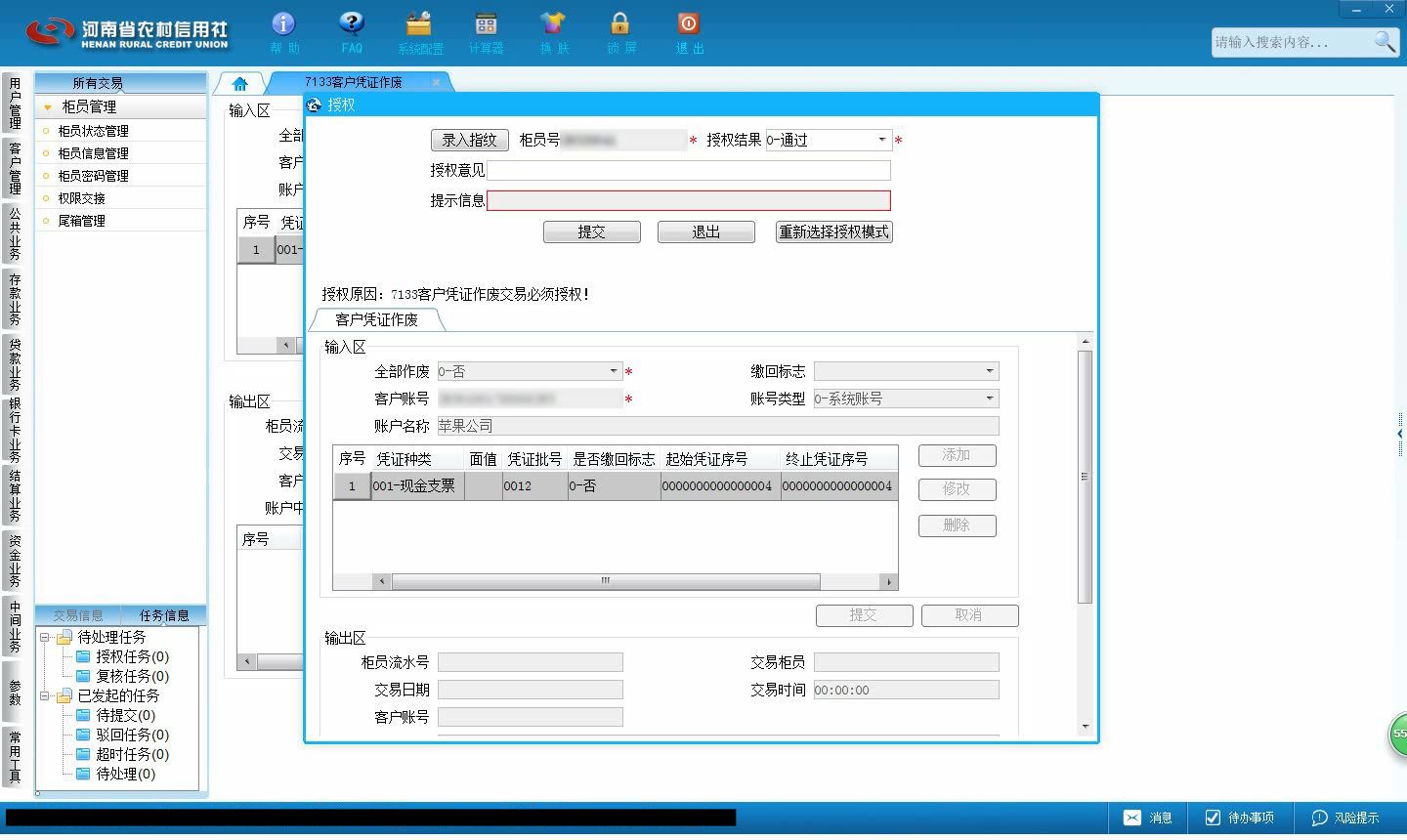Click the search input box
Screen dimensions: 1407x840
click(x=1292, y=42)
